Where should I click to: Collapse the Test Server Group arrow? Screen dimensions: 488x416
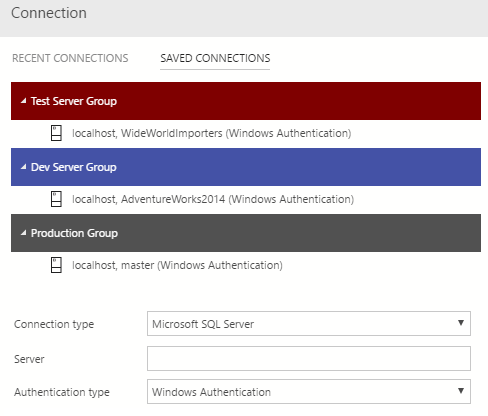(23, 101)
